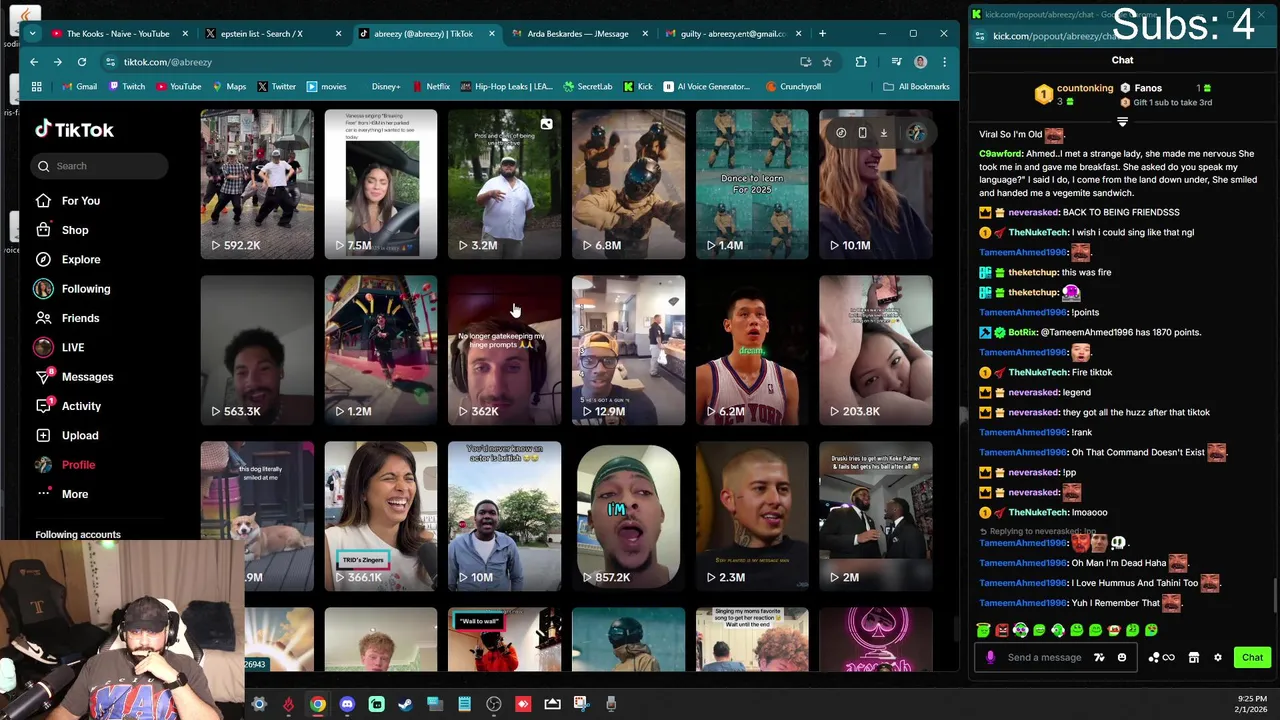Open Friends in TikTok sidebar
Screen dimensions: 1280x720
coord(68,318)
